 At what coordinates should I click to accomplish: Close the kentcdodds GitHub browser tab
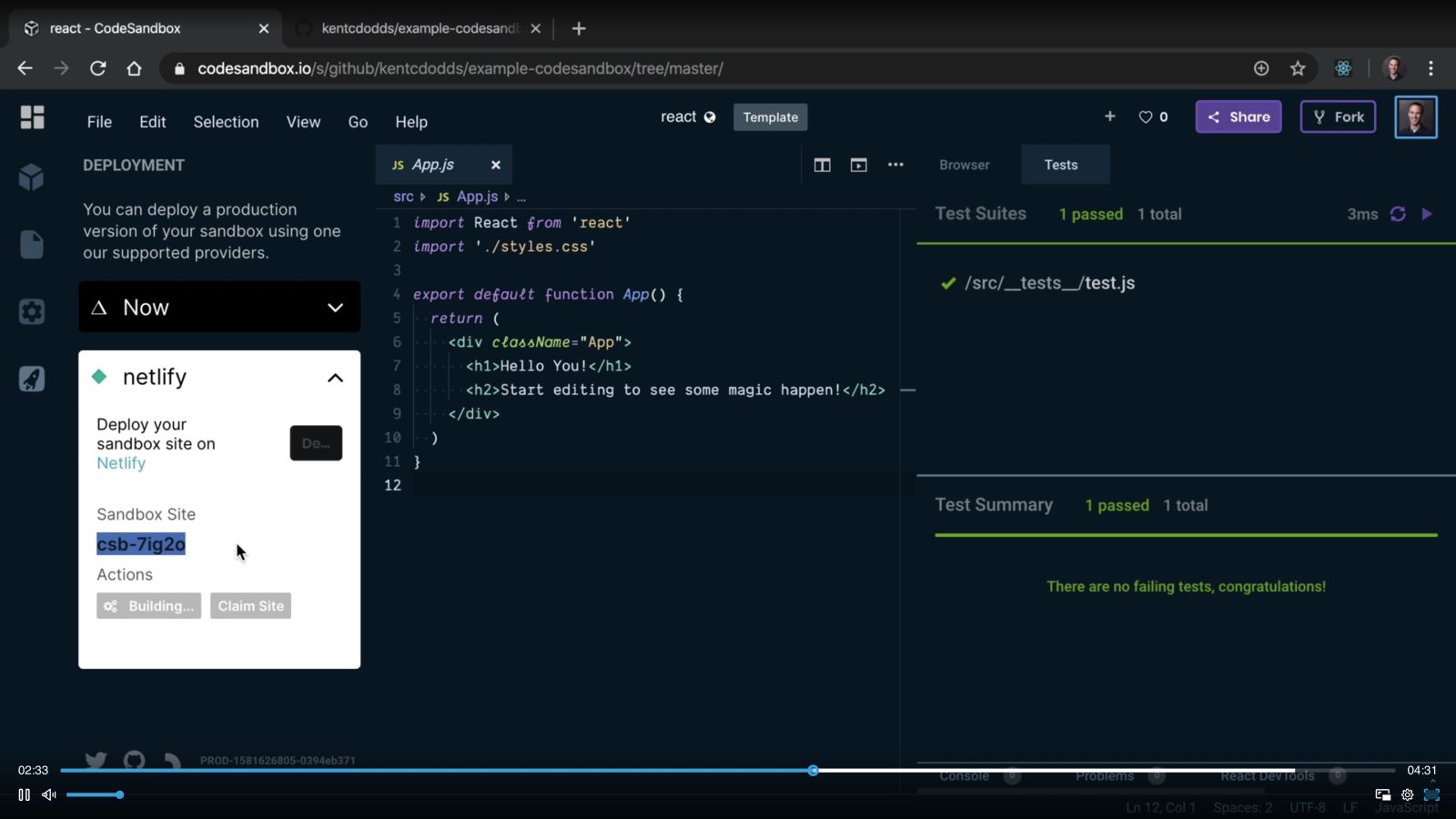coord(535,28)
